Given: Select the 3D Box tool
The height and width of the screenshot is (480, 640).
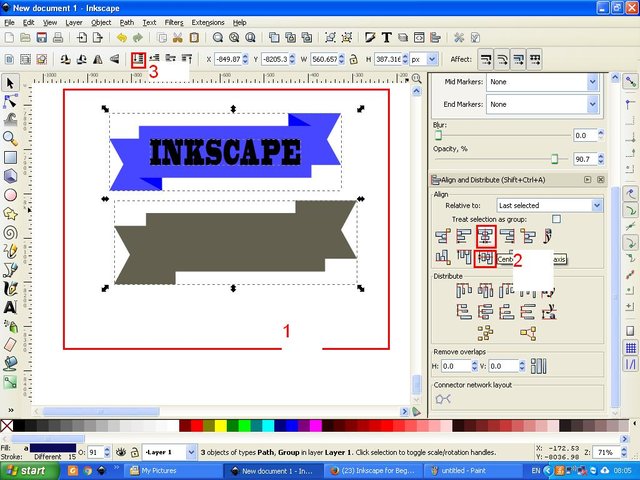Looking at the screenshot, I should (x=10, y=176).
